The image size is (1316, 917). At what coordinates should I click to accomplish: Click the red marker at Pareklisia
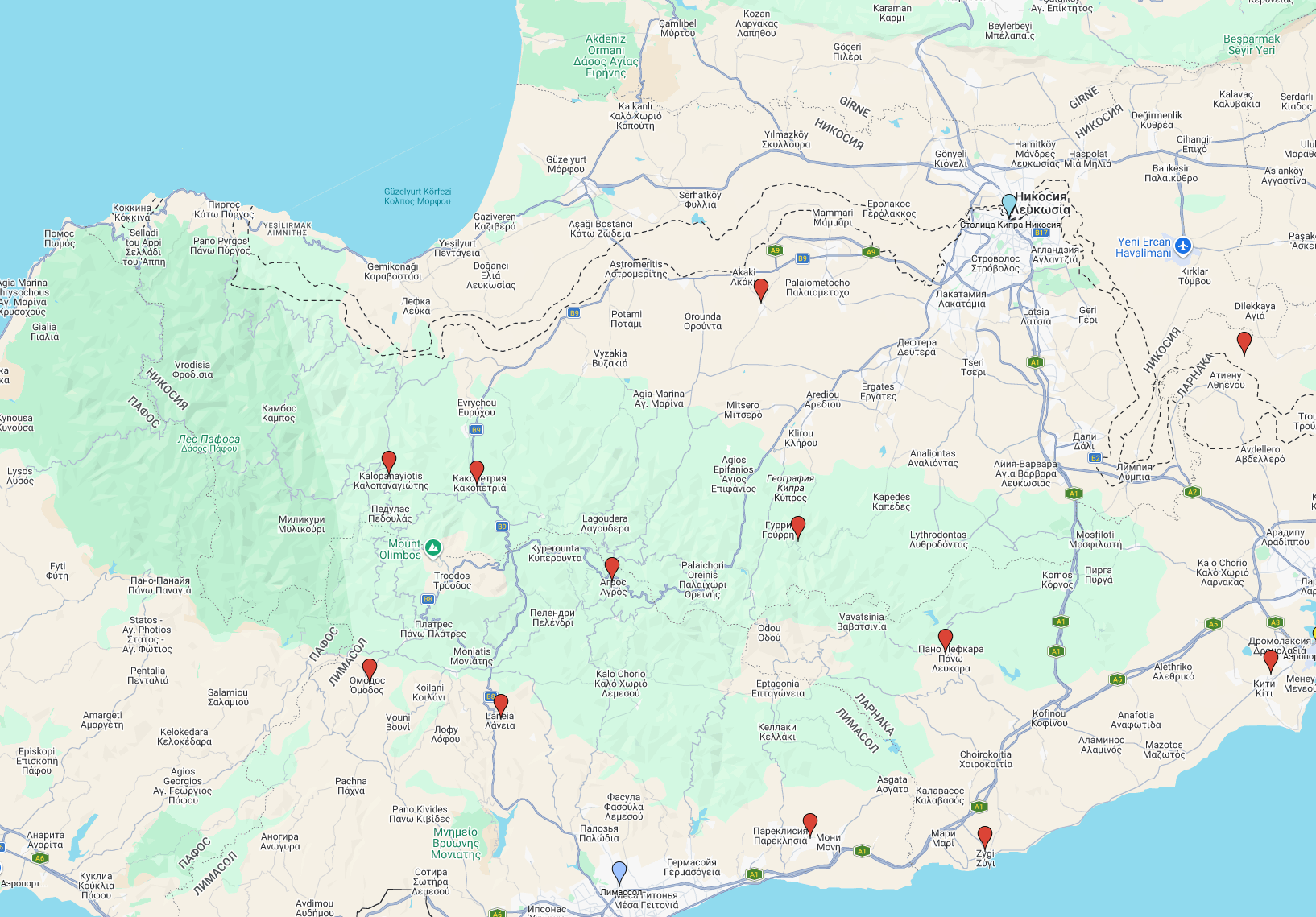810,825
